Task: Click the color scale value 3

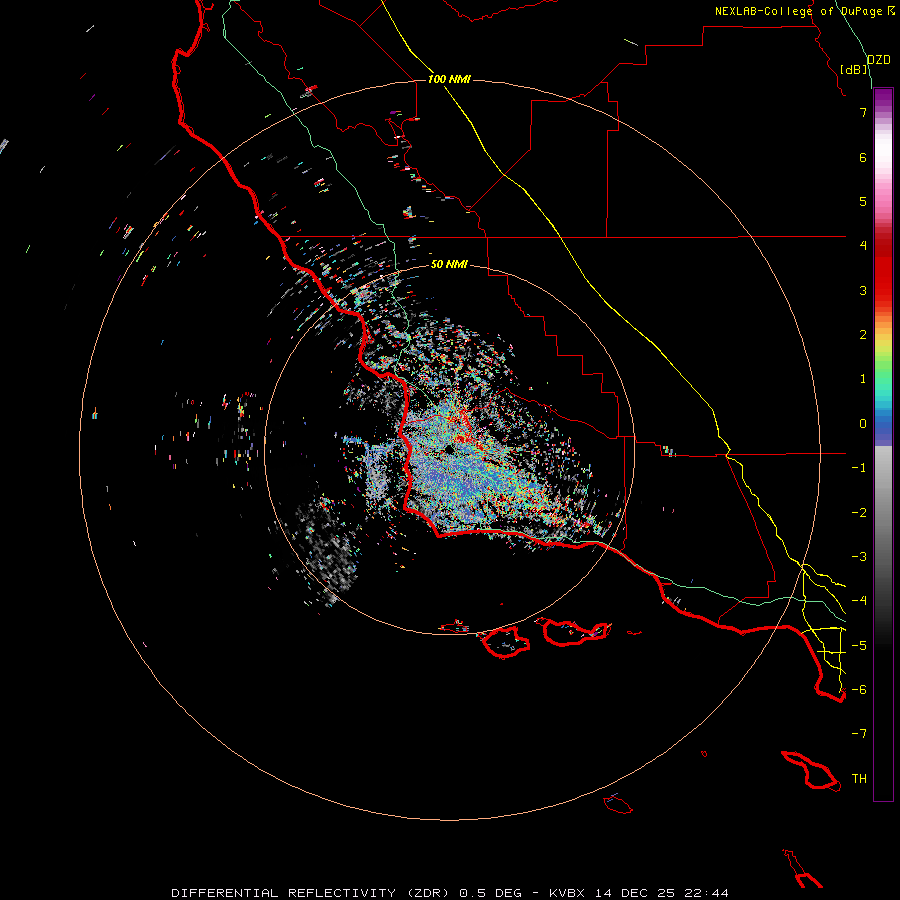Action: pos(863,290)
